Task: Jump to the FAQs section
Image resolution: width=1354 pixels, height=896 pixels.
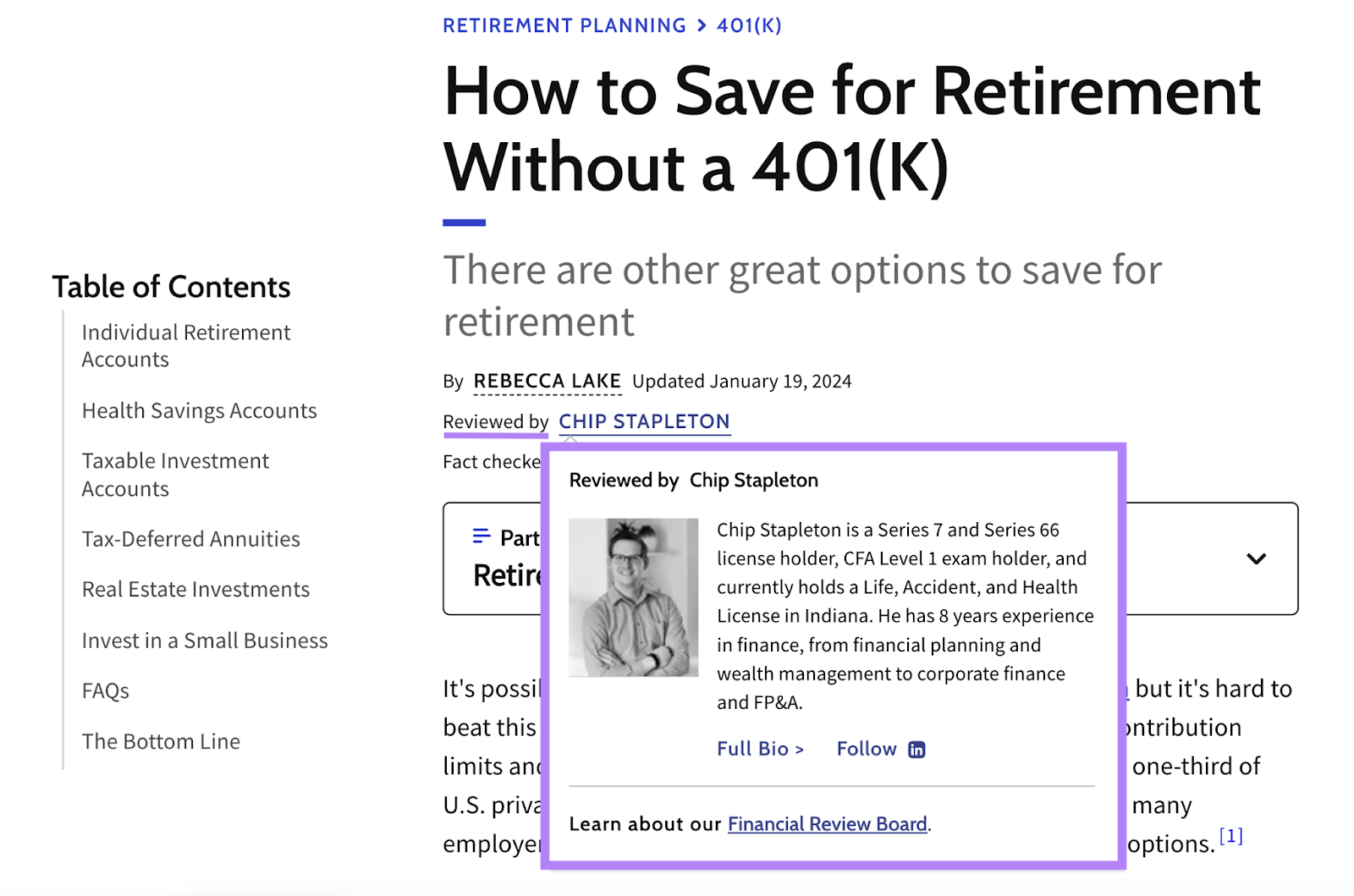Action: coord(104,690)
